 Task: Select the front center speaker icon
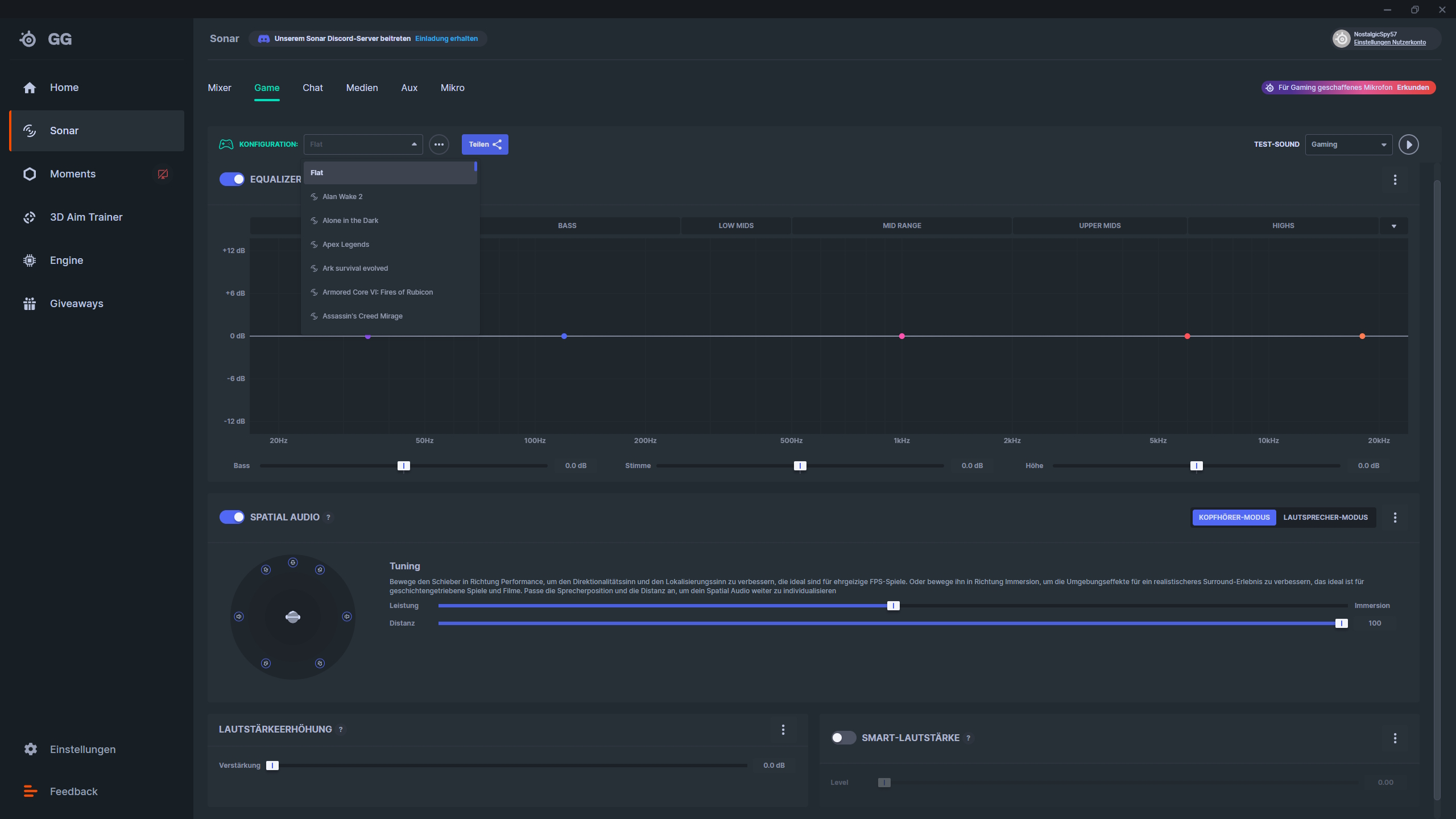(293, 562)
